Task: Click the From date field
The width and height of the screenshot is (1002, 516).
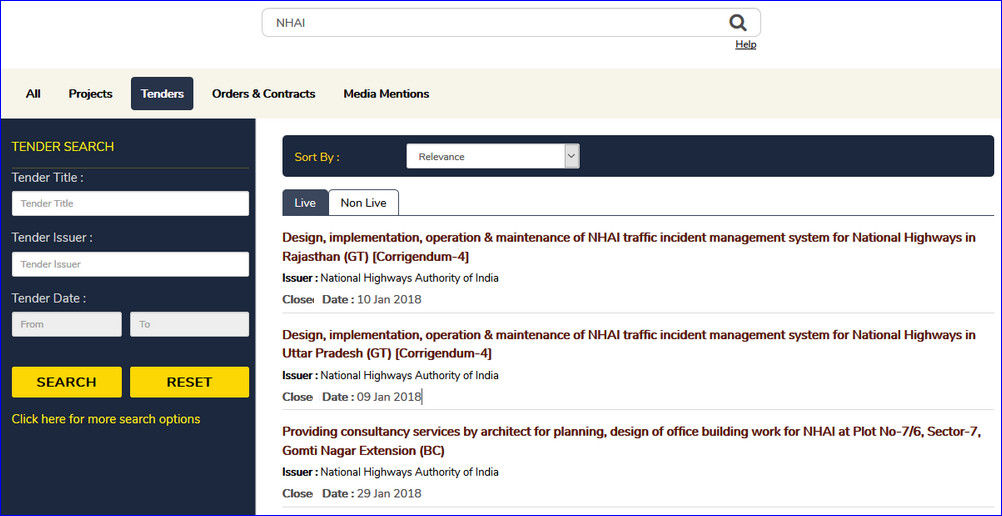Action: 66,325
